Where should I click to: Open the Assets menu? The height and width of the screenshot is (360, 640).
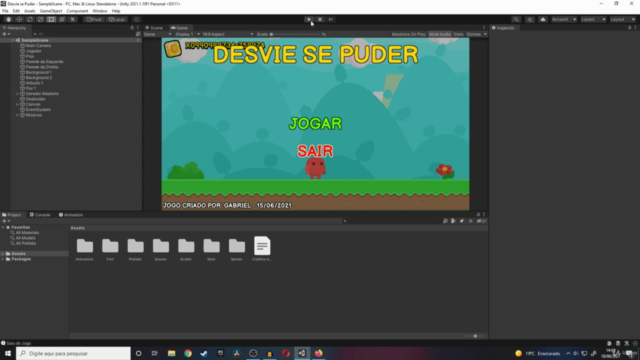(30, 11)
